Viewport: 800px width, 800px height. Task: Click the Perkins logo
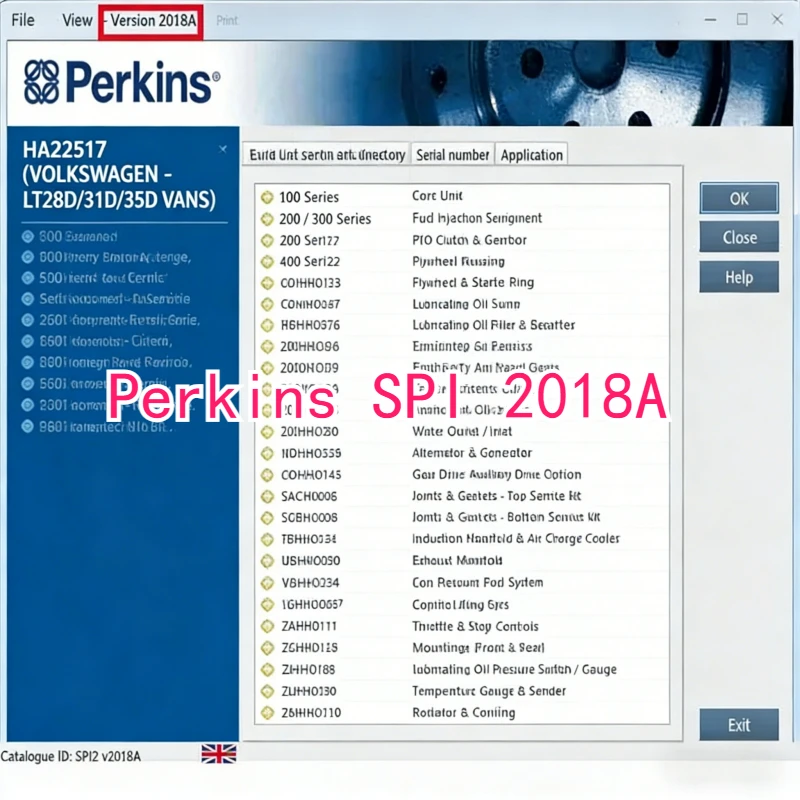coord(122,82)
